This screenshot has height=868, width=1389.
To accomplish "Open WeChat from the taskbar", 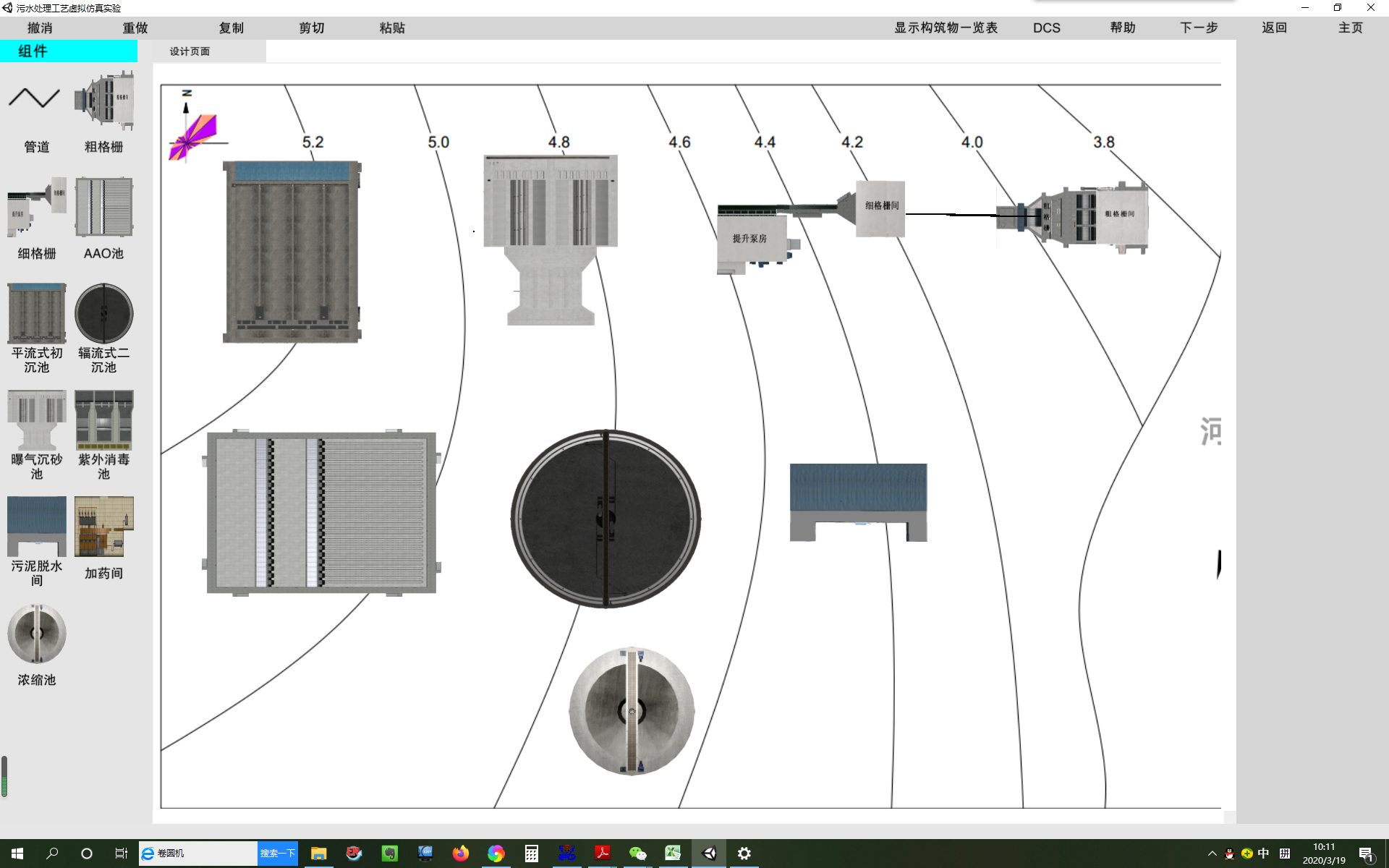I will pos(637,854).
